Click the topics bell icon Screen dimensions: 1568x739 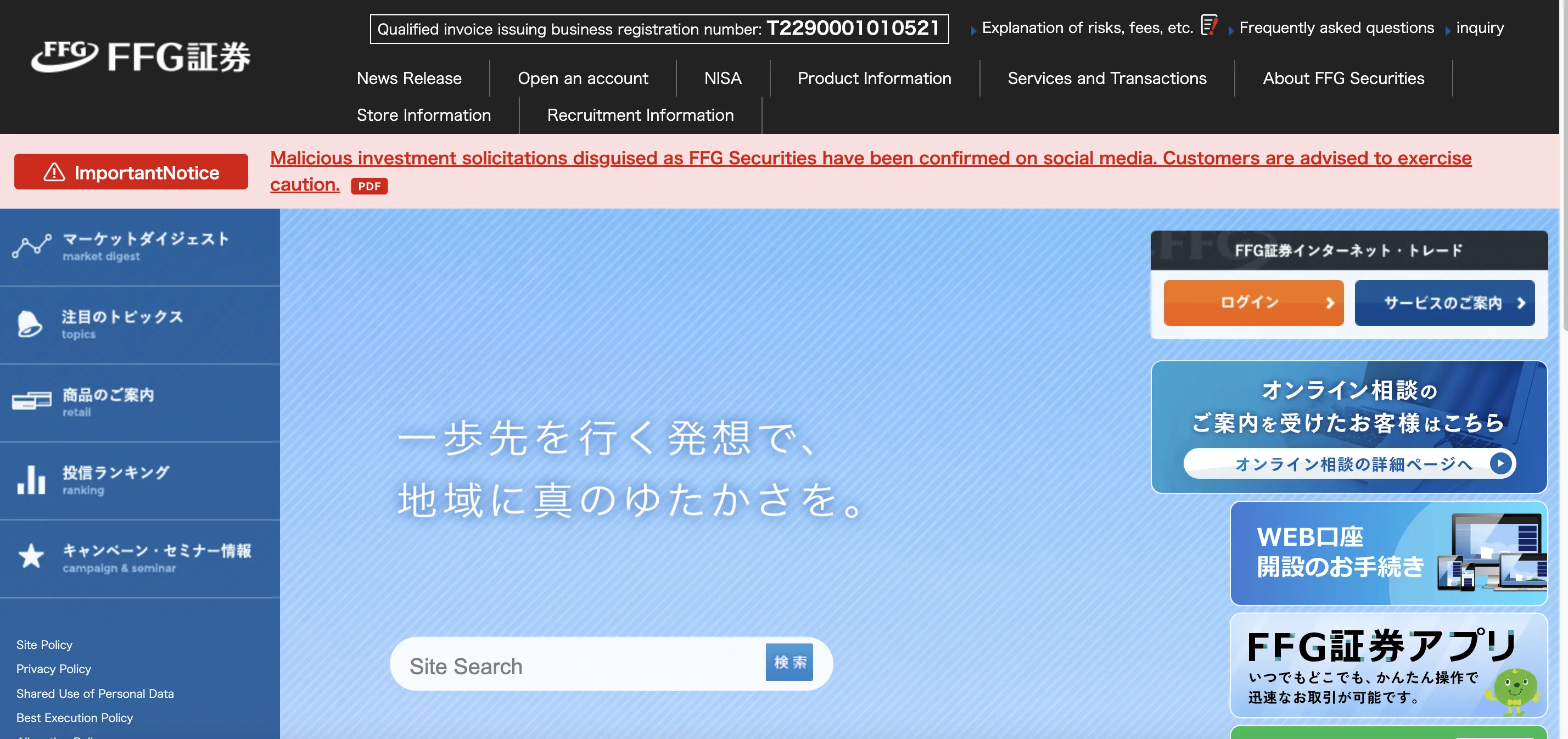tap(29, 324)
